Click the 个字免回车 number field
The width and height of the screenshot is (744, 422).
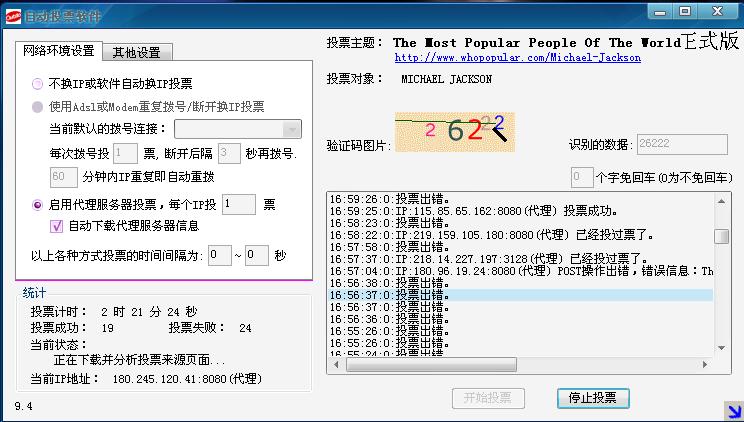coord(582,178)
